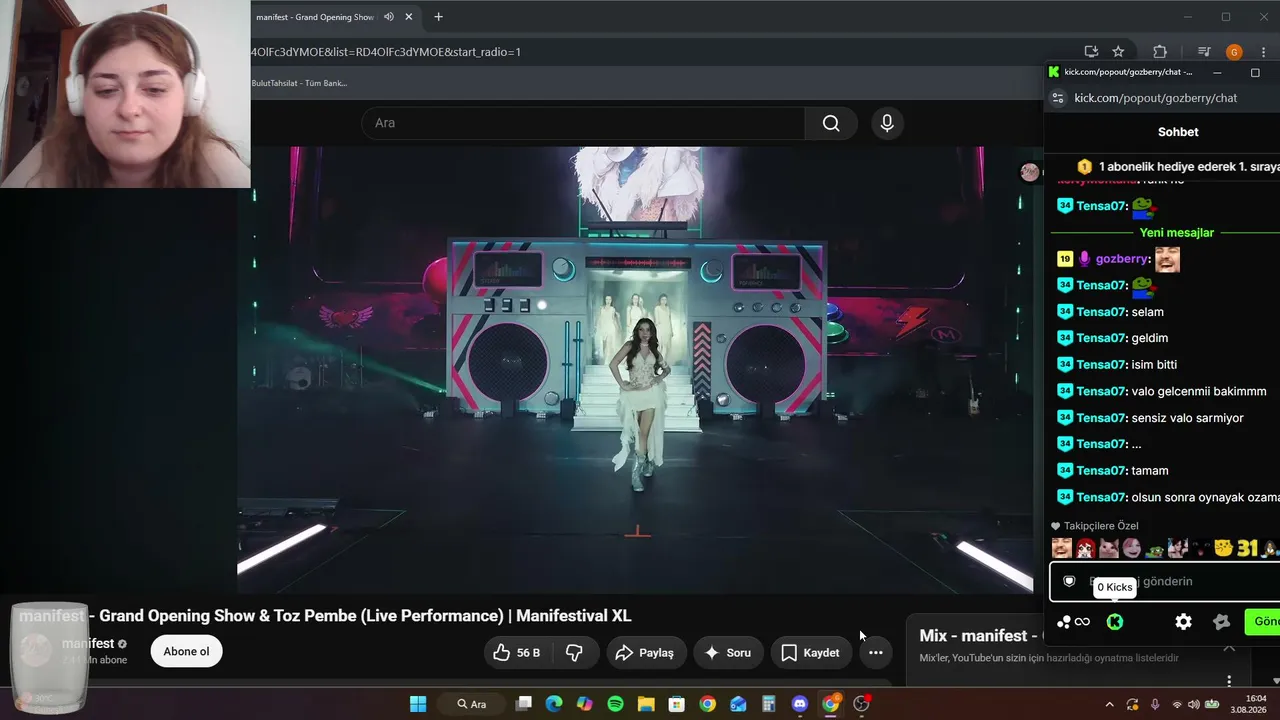Click Tensa07 name beside 'selam'
1280x720 pixels.
click(1102, 312)
